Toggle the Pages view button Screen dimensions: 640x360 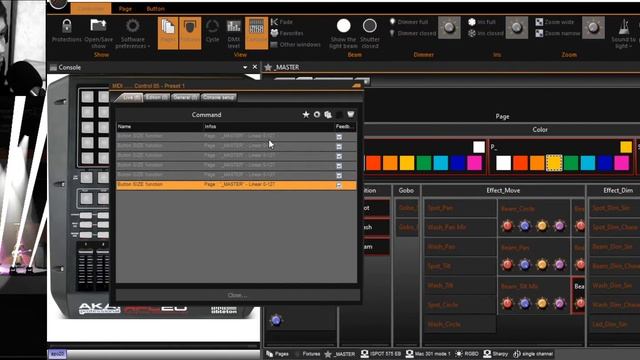(168, 33)
